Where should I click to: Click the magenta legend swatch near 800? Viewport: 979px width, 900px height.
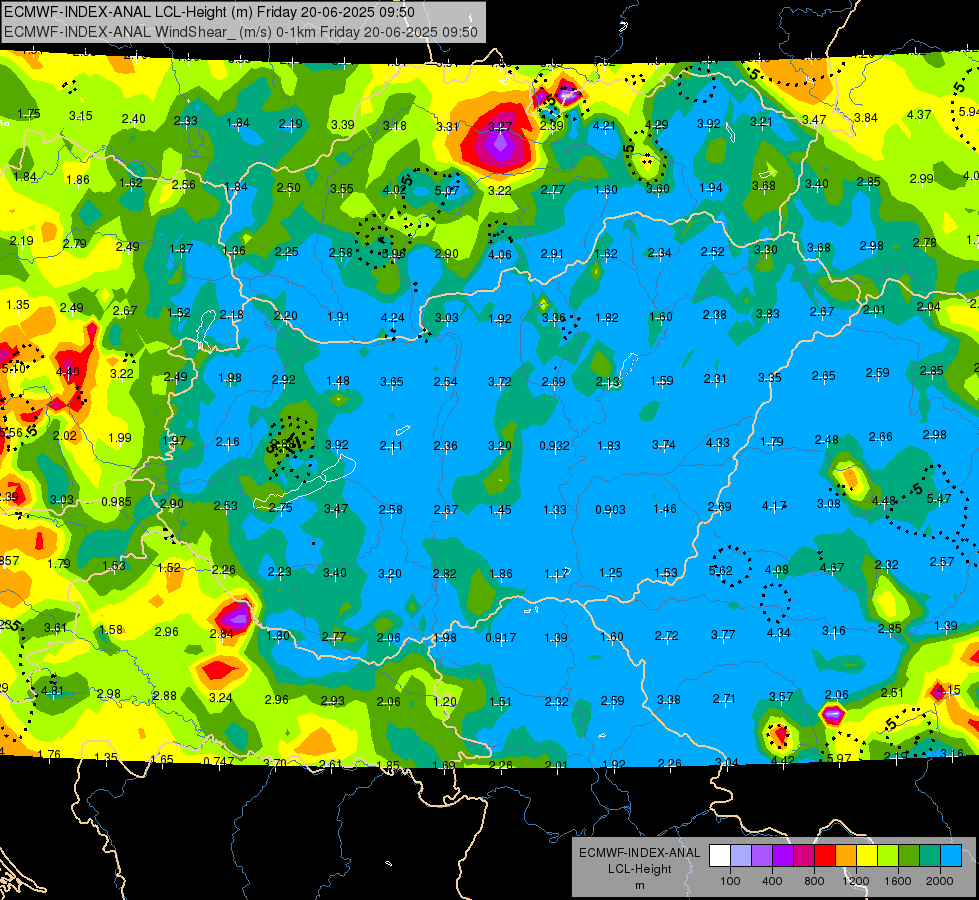[804, 856]
